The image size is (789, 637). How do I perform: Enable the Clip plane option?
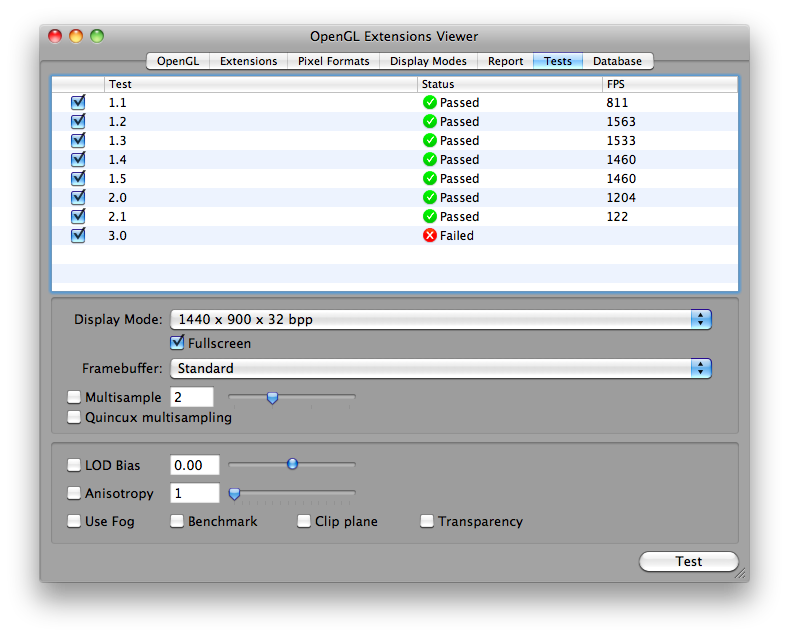[304, 521]
